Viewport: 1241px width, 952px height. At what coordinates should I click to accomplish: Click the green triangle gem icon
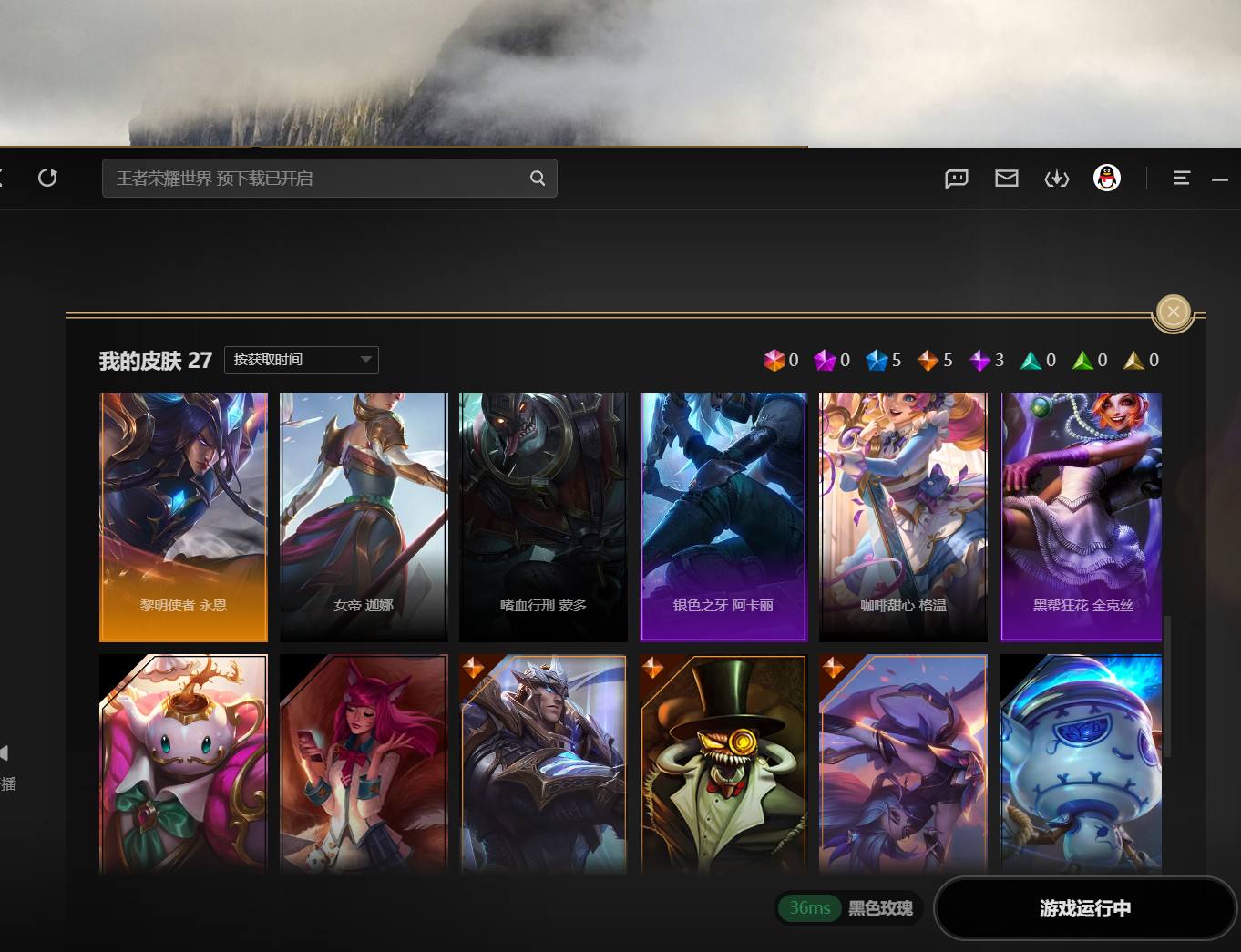click(1082, 361)
